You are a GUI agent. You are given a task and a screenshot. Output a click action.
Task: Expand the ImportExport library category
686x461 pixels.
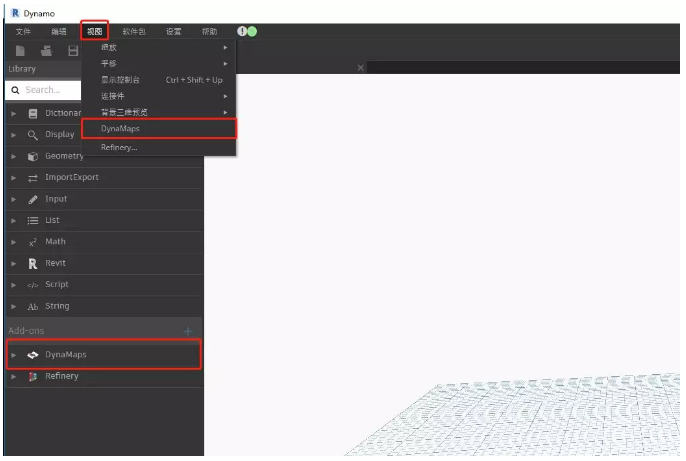pos(14,178)
